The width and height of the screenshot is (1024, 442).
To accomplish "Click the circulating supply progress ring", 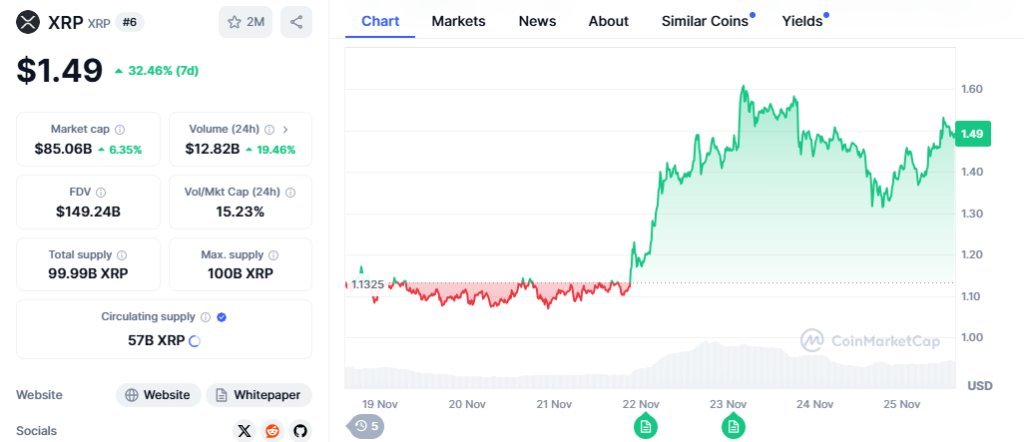I will 194,341.
